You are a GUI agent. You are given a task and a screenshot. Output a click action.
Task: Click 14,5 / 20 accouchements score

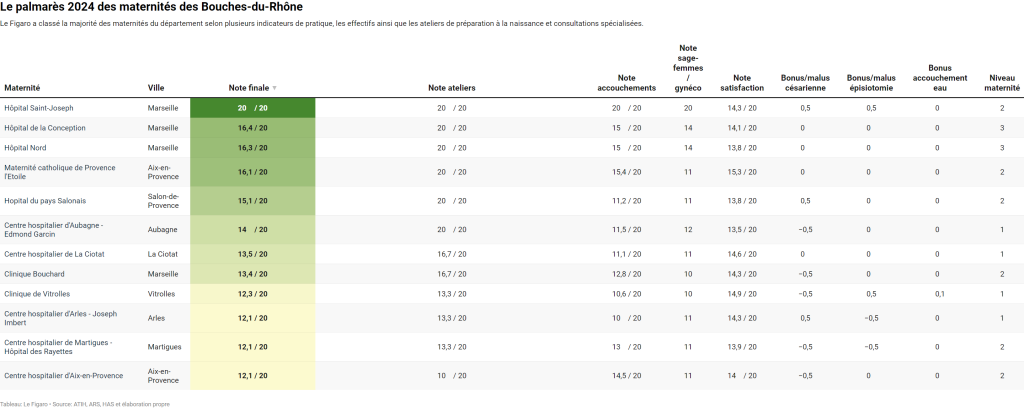626,376
